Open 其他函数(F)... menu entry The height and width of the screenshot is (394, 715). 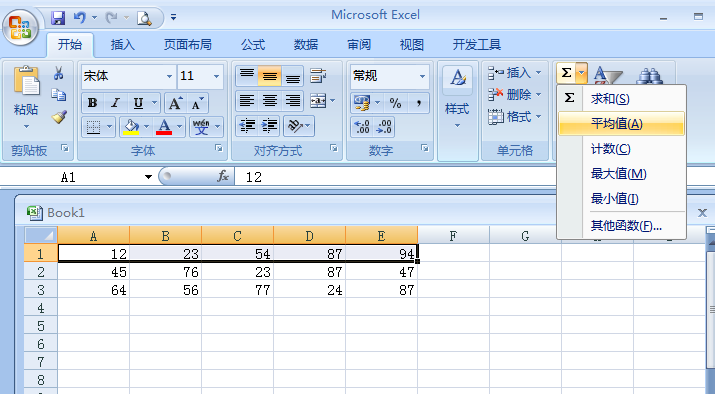click(621, 225)
